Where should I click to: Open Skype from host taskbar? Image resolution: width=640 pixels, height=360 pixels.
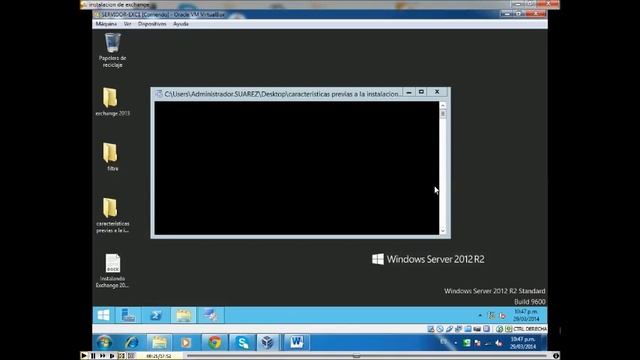point(242,342)
